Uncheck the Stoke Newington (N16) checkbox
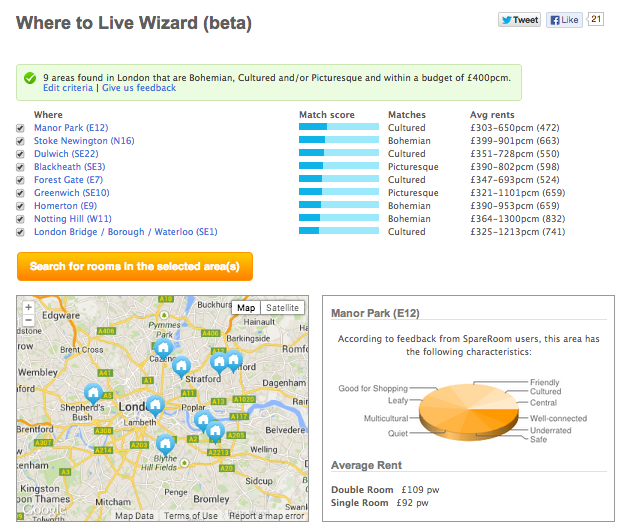Viewport: 631px width, 532px height. [20, 141]
